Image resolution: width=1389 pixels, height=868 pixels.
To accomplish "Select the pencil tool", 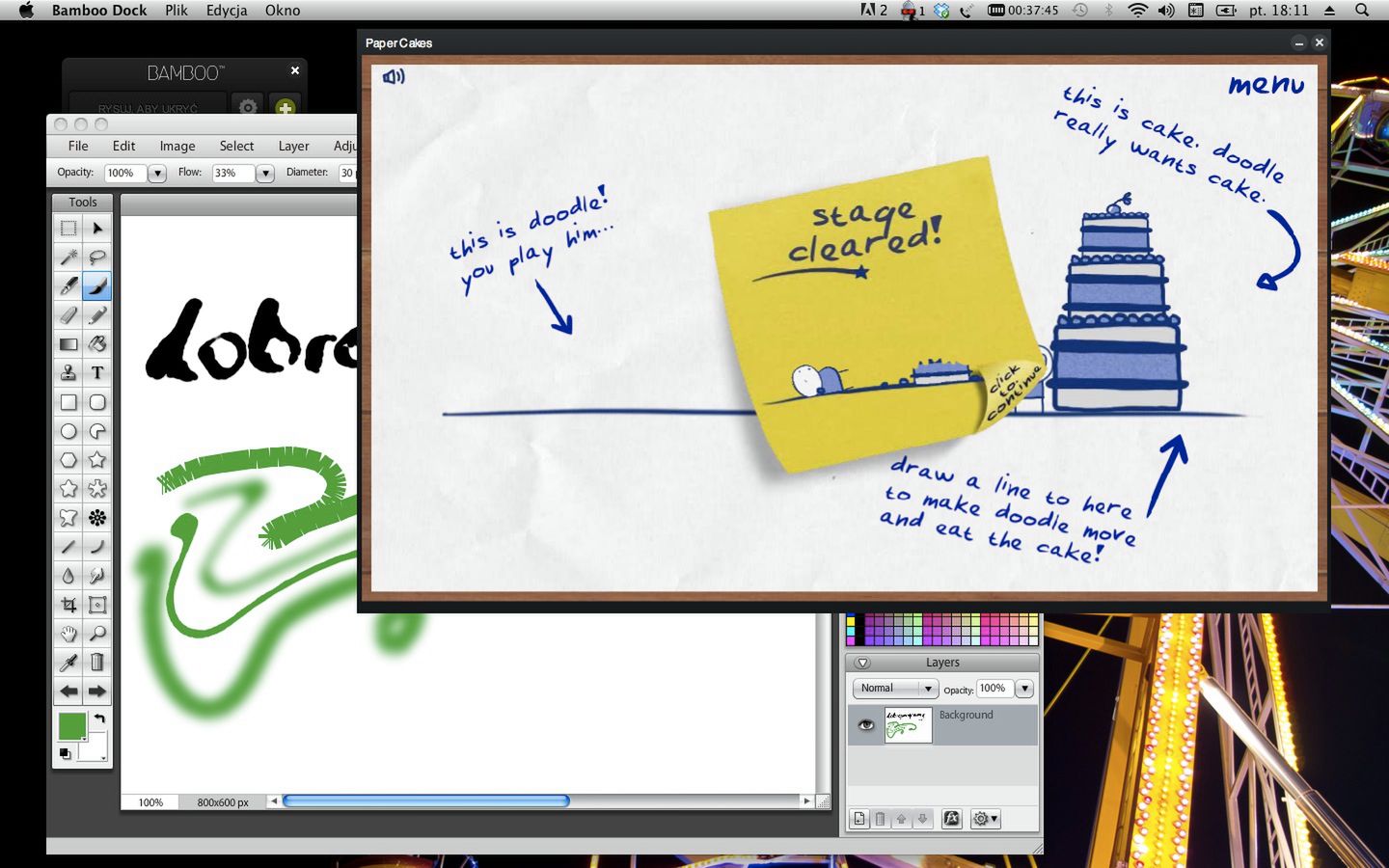I will tap(97, 315).
